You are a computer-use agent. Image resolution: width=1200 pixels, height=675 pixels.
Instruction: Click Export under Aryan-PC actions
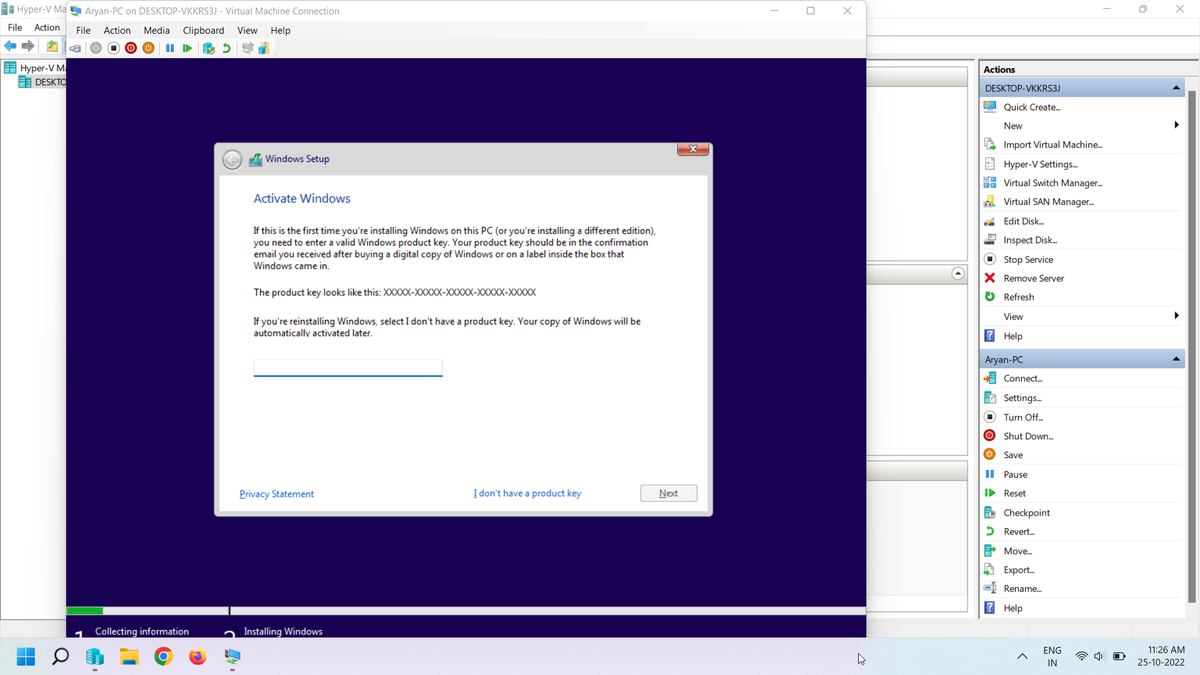tap(1019, 570)
